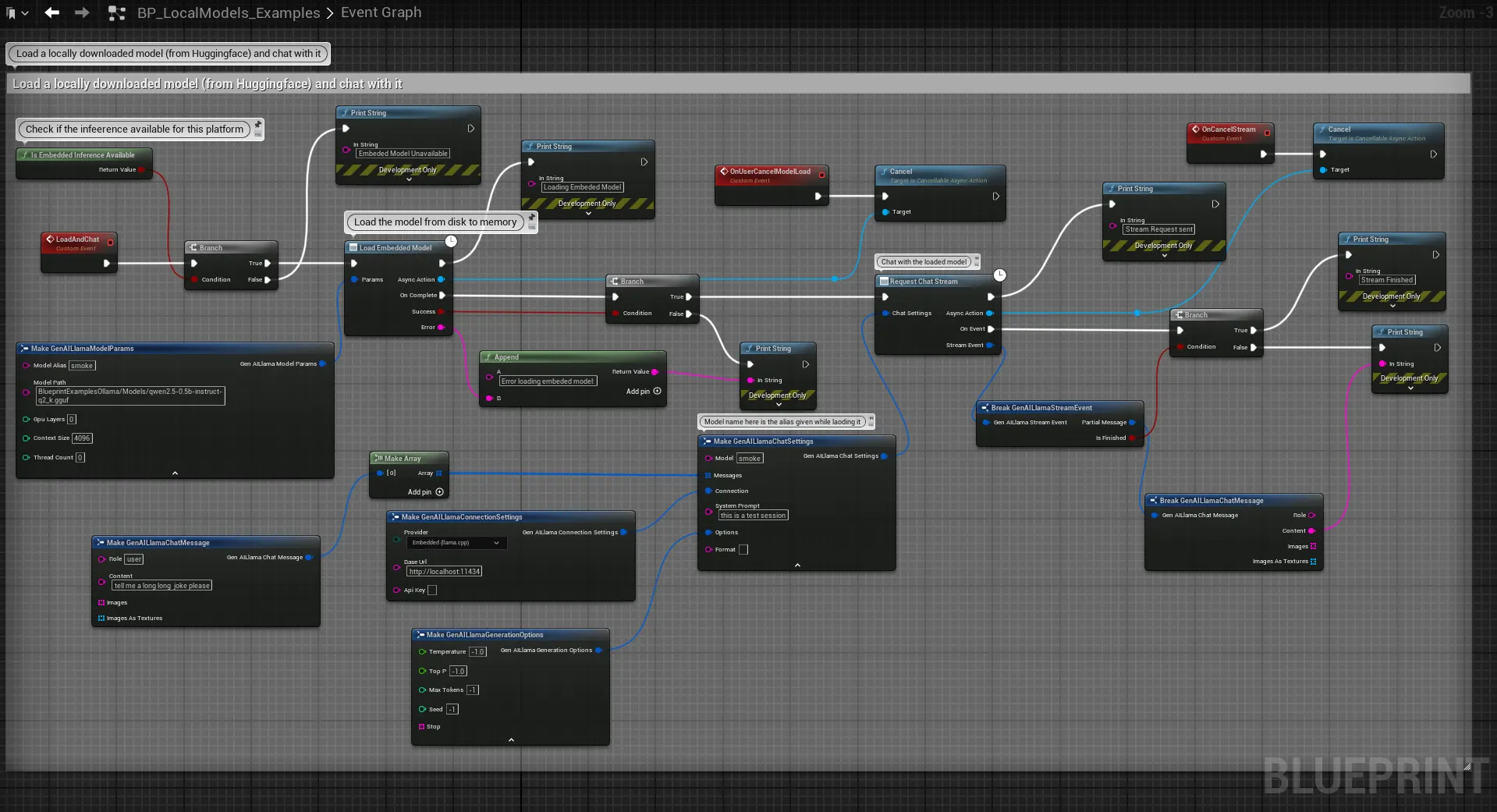Viewport: 1497px width, 812px height.
Task: Open the bookmarks icon at top left
Action: (11, 13)
